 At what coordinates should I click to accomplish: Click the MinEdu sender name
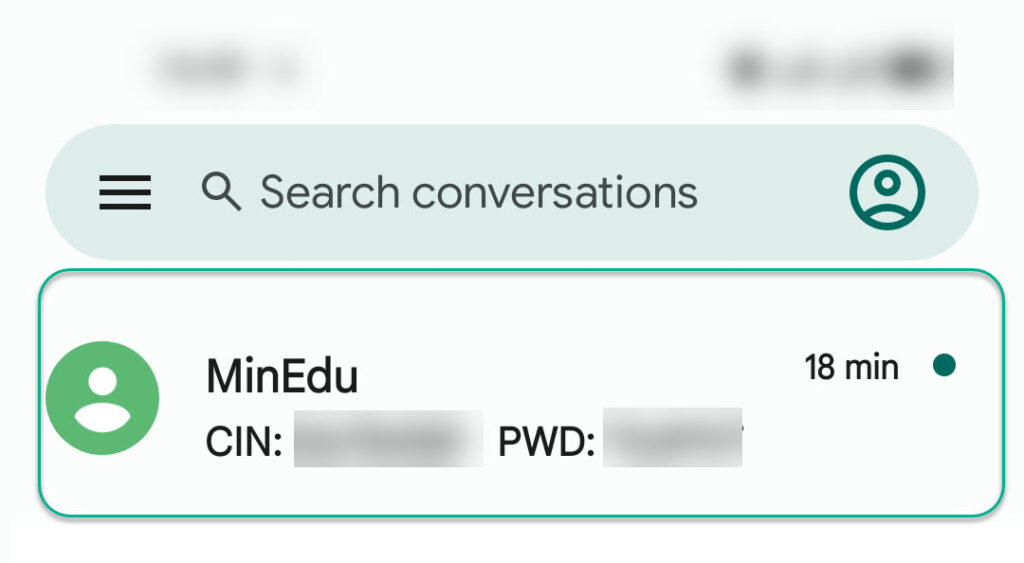click(x=282, y=376)
